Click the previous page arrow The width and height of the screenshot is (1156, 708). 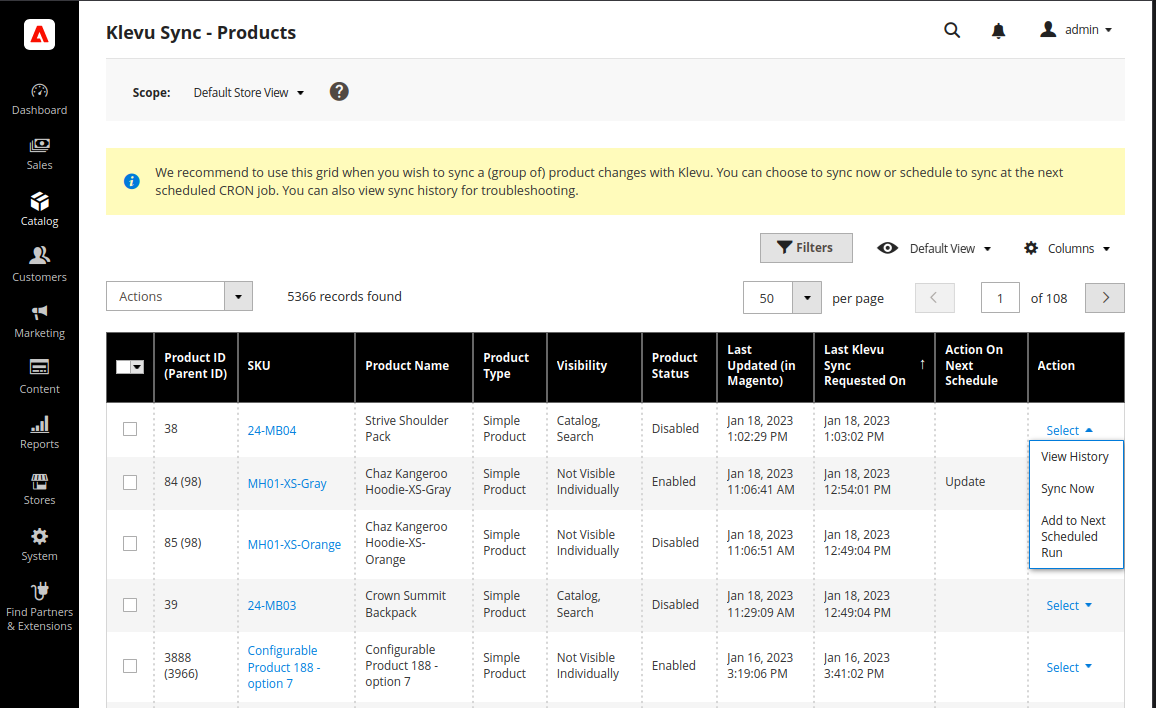tap(934, 298)
